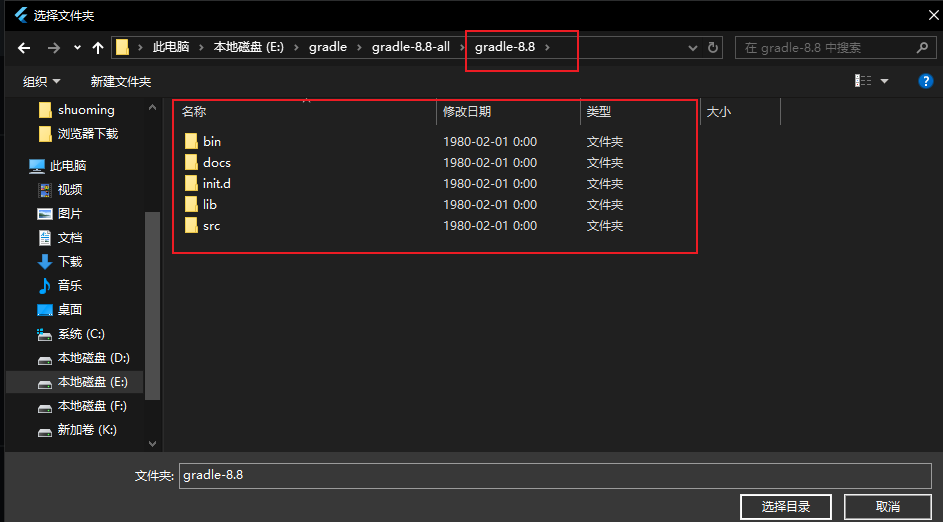The width and height of the screenshot is (943, 522).
Task: Click the 取消 button
Action: click(887, 506)
